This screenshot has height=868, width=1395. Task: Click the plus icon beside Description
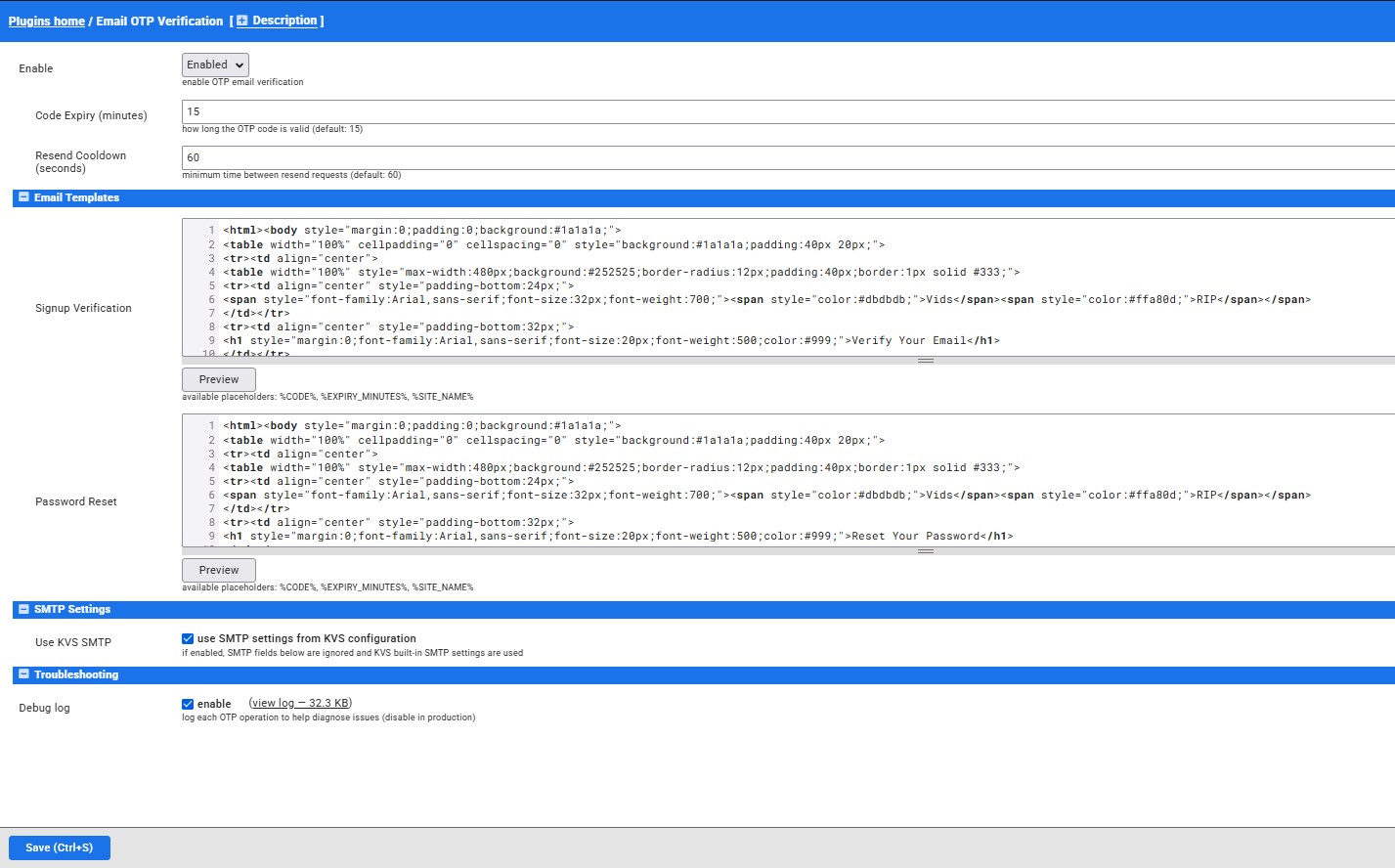coord(242,21)
